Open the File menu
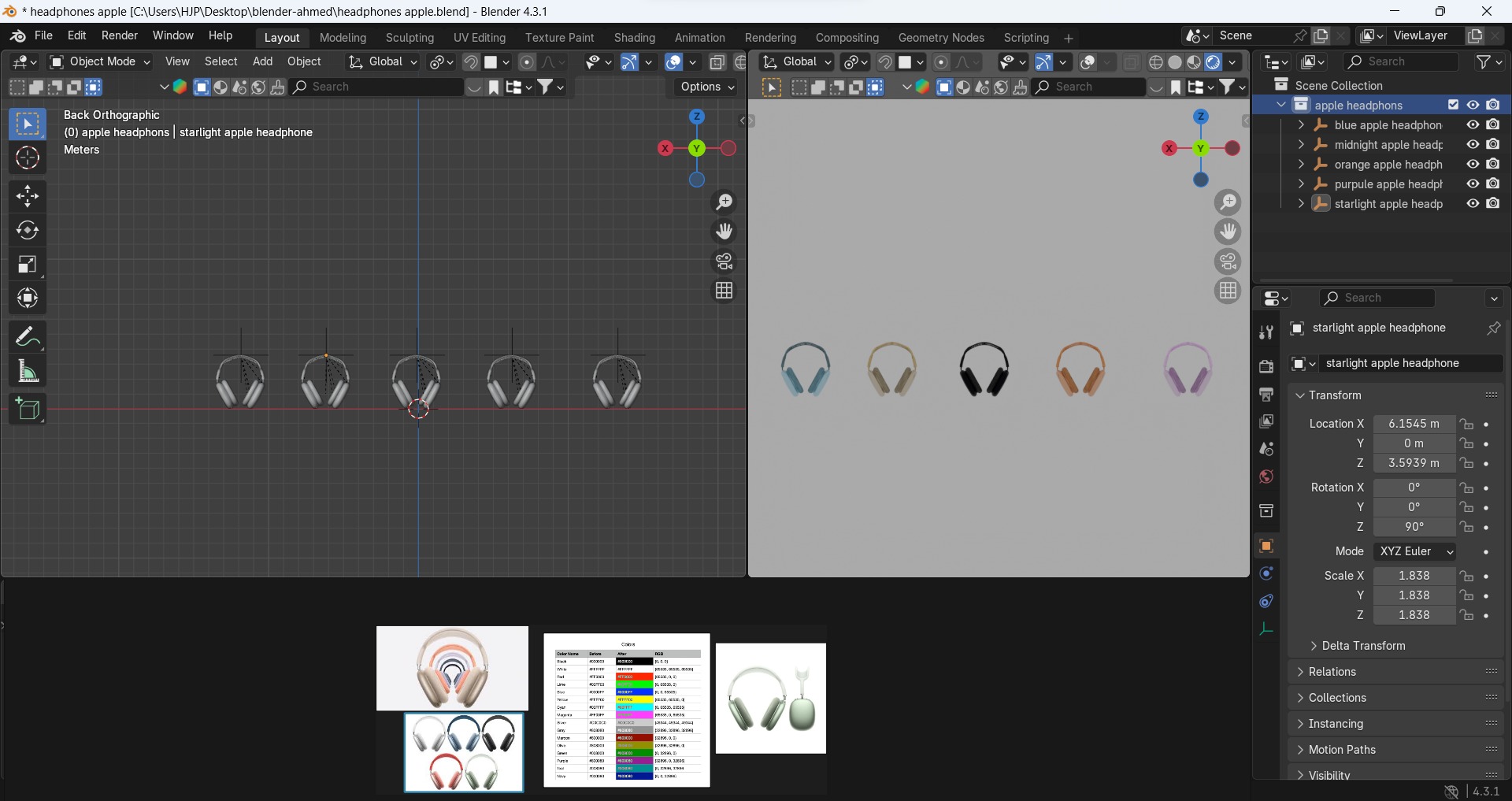 click(44, 36)
